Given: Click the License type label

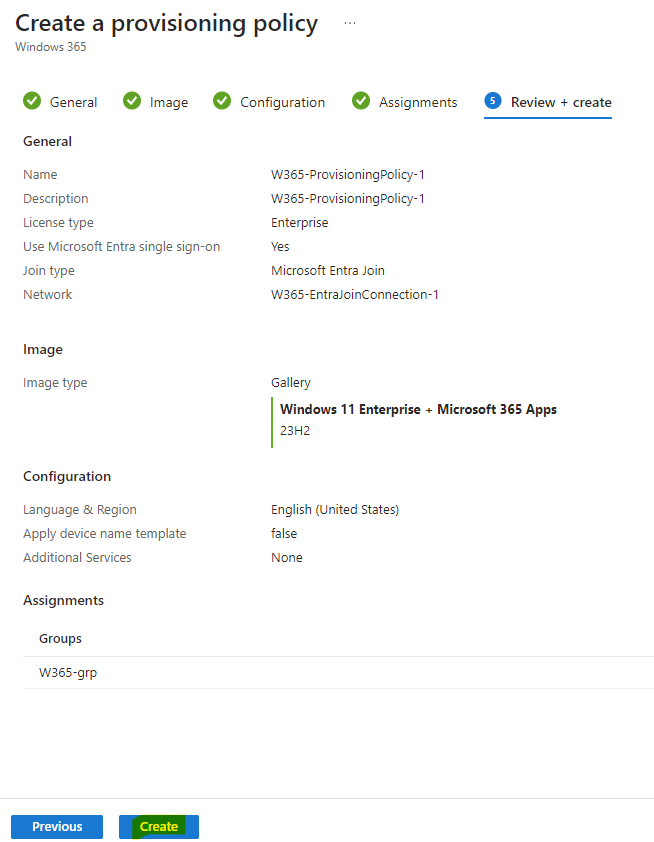Looking at the screenshot, I should [59, 223].
